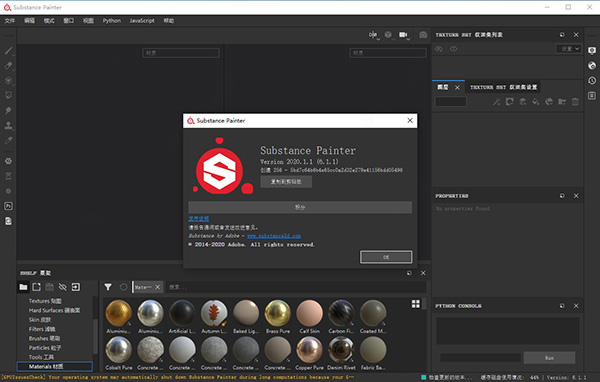Switch to the Texture Set settings tab
The image size is (600, 382).
click(x=504, y=87)
